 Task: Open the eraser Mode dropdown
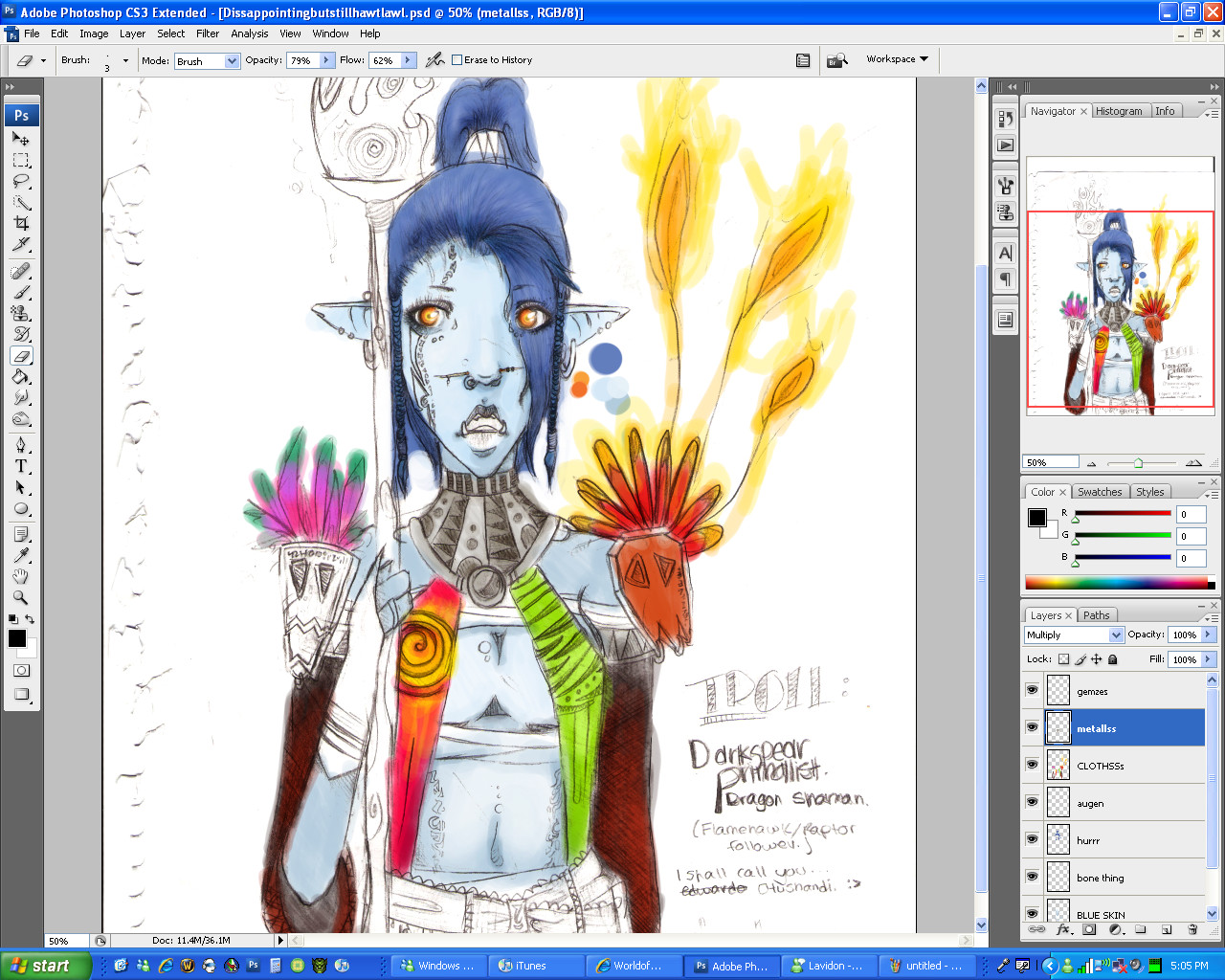point(232,60)
